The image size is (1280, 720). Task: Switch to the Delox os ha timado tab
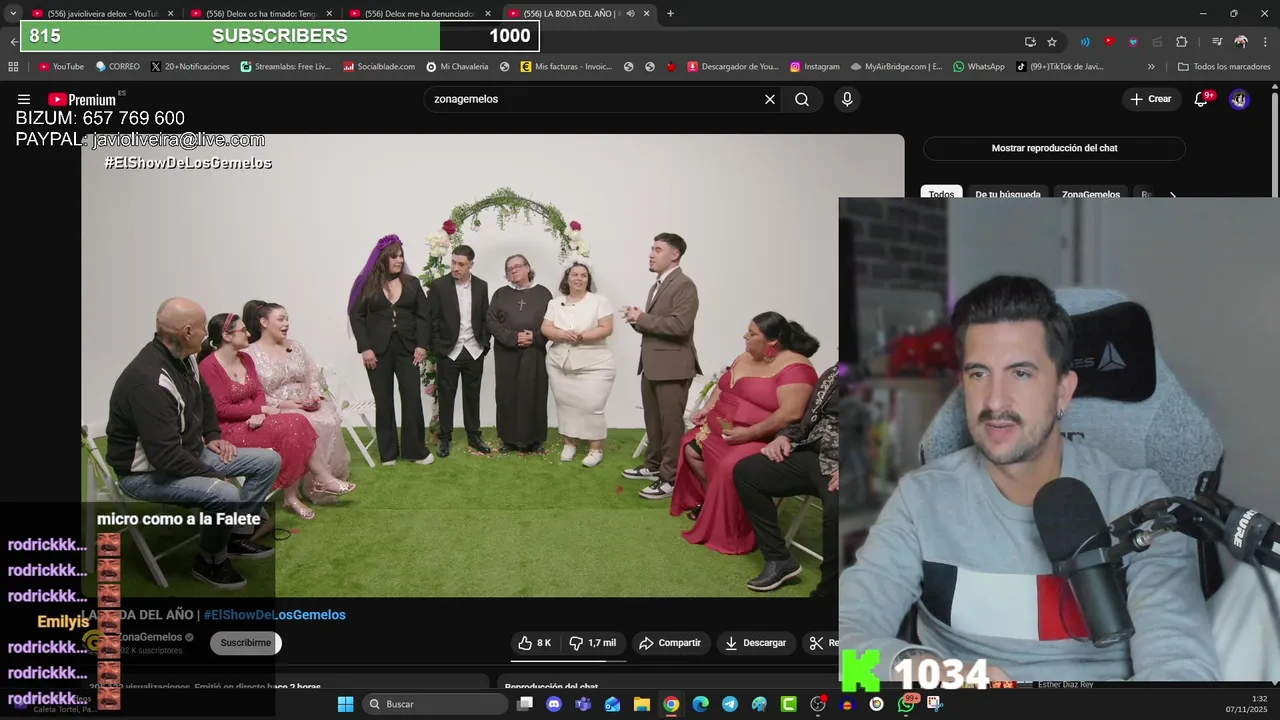click(x=260, y=14)
